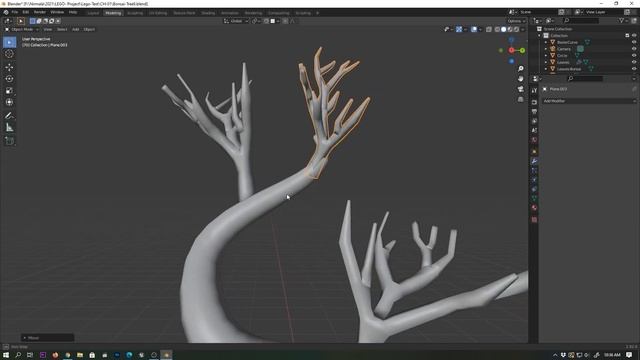Open the World properties tab
The image size is (640, 360).
(534, 140)
